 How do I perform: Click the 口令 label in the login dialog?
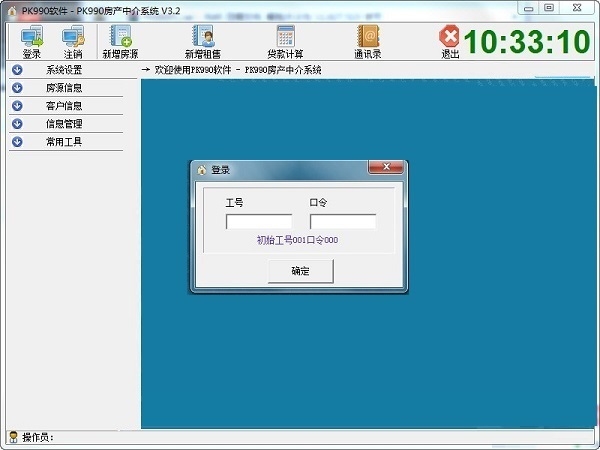[x=318, y=202]
